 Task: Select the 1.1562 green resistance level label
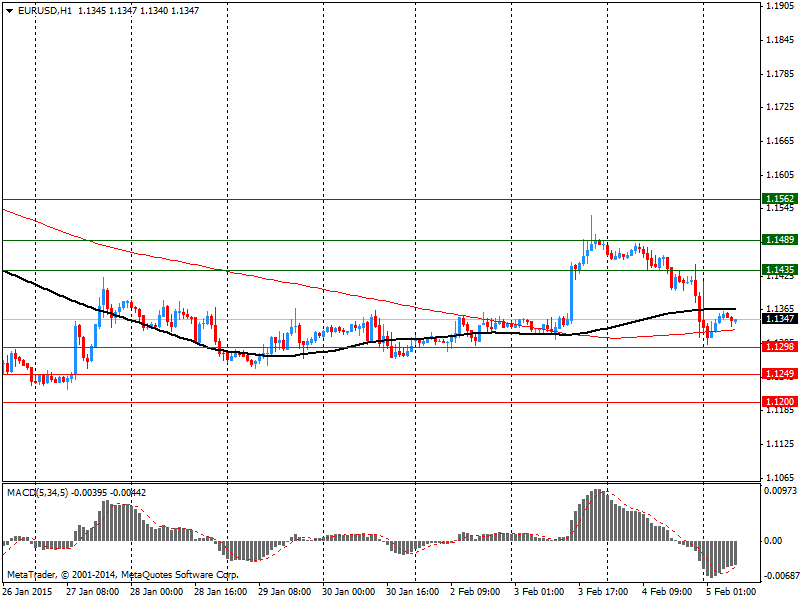[780, 198]
